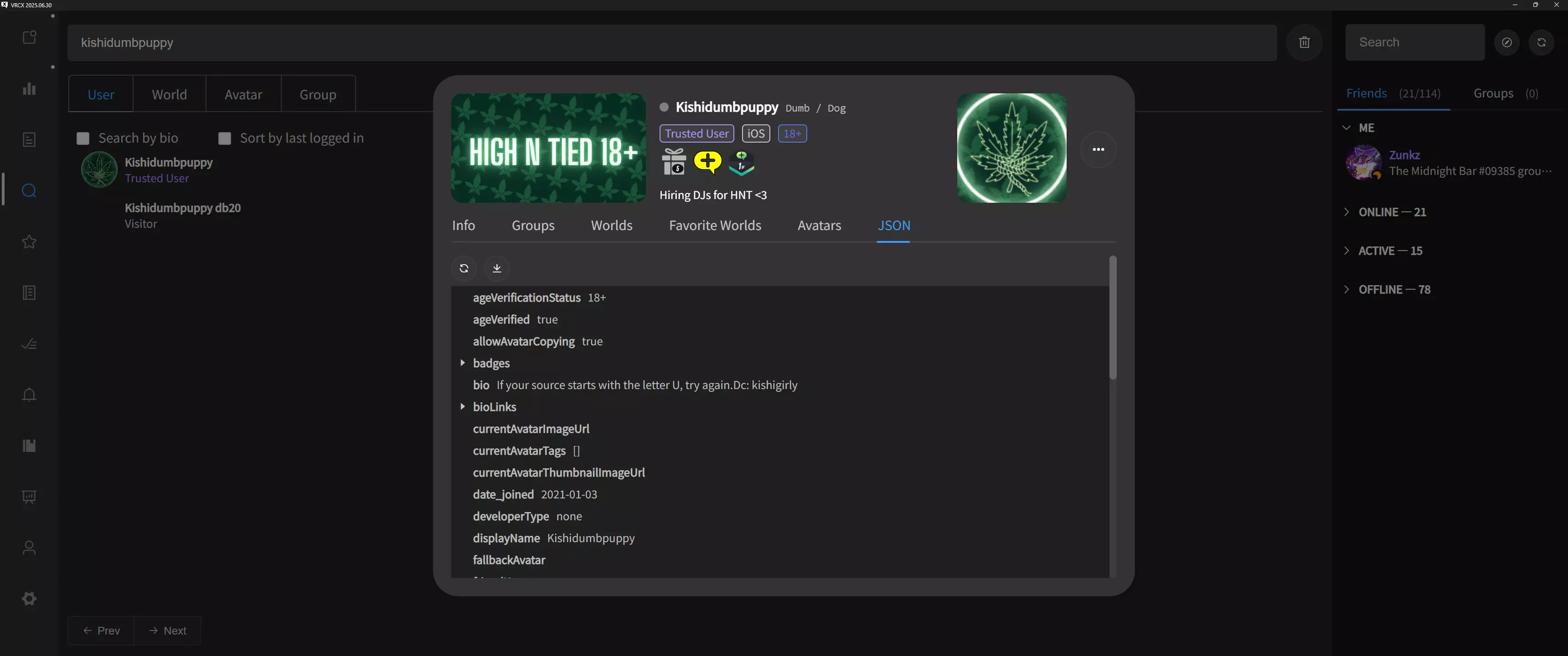Click the teal one-year supporter badge
This screenshot has width=1568, height=656.
[742, 163]
